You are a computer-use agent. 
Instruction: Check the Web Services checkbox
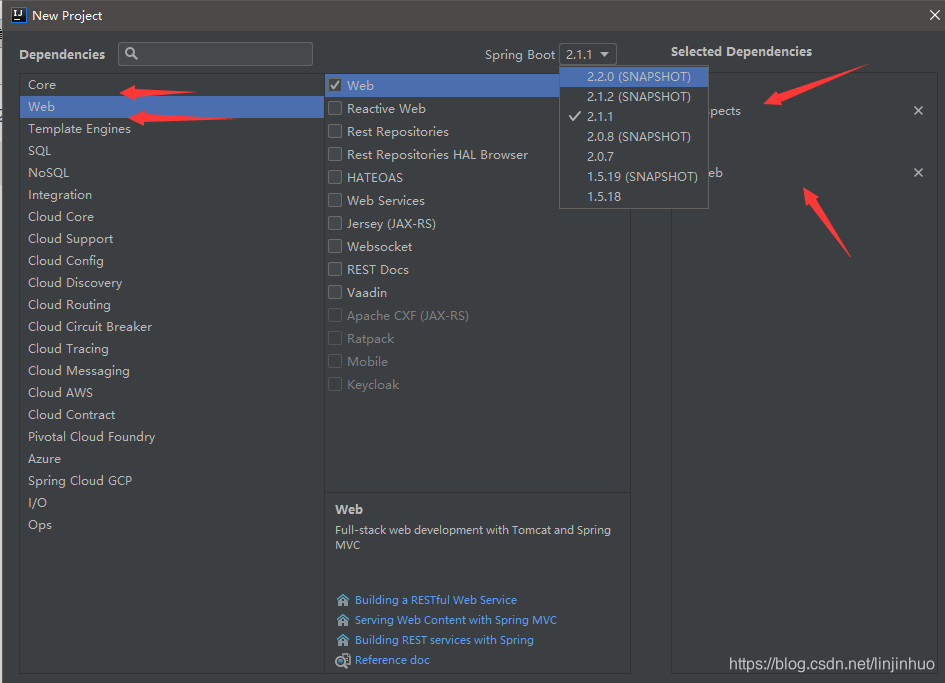pyautogui.click(x=335, y=200)
